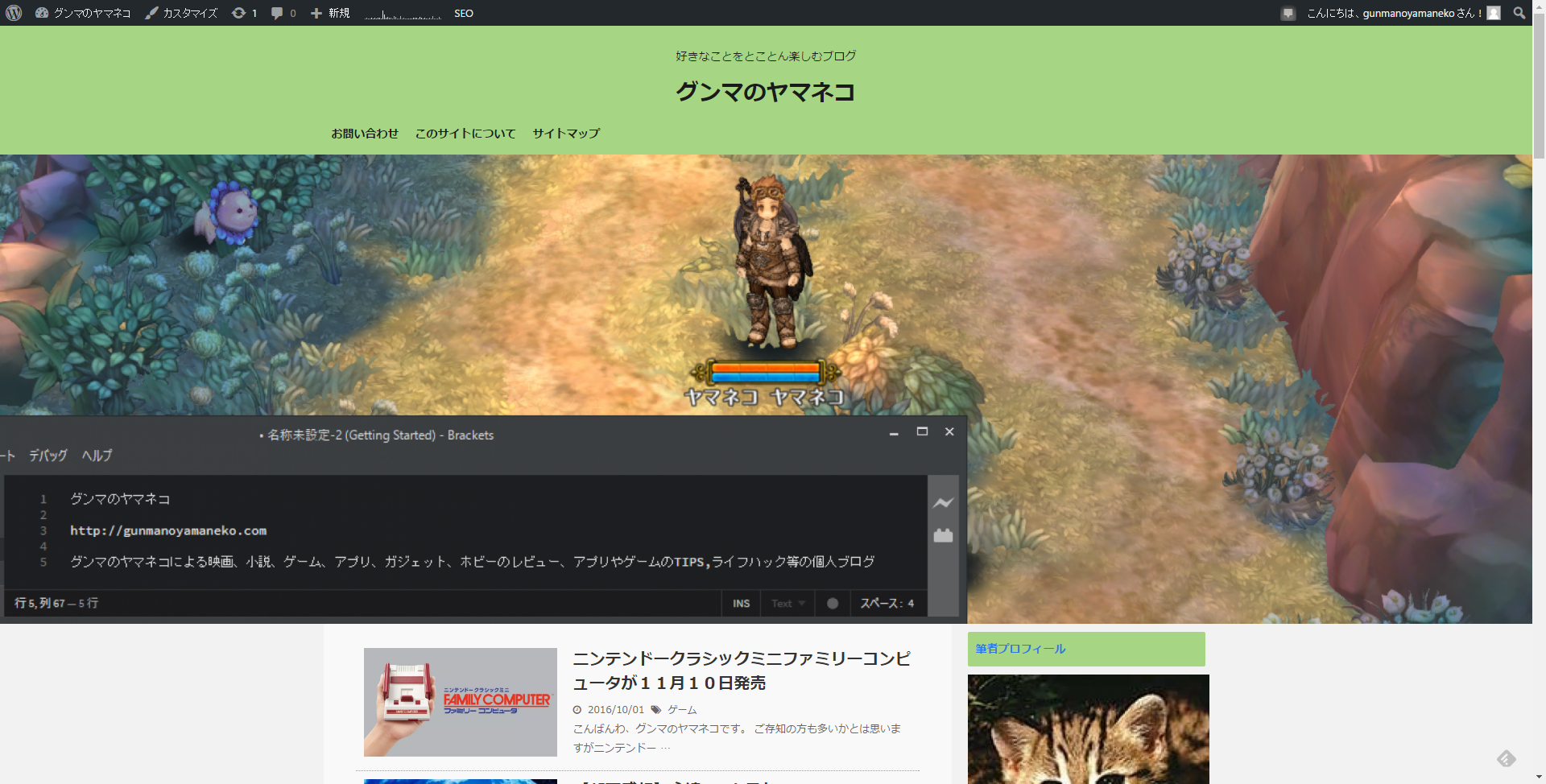This screenshot has width=1546, height=784.
Task: Open the WordPress logo menu
Action: 14,13
